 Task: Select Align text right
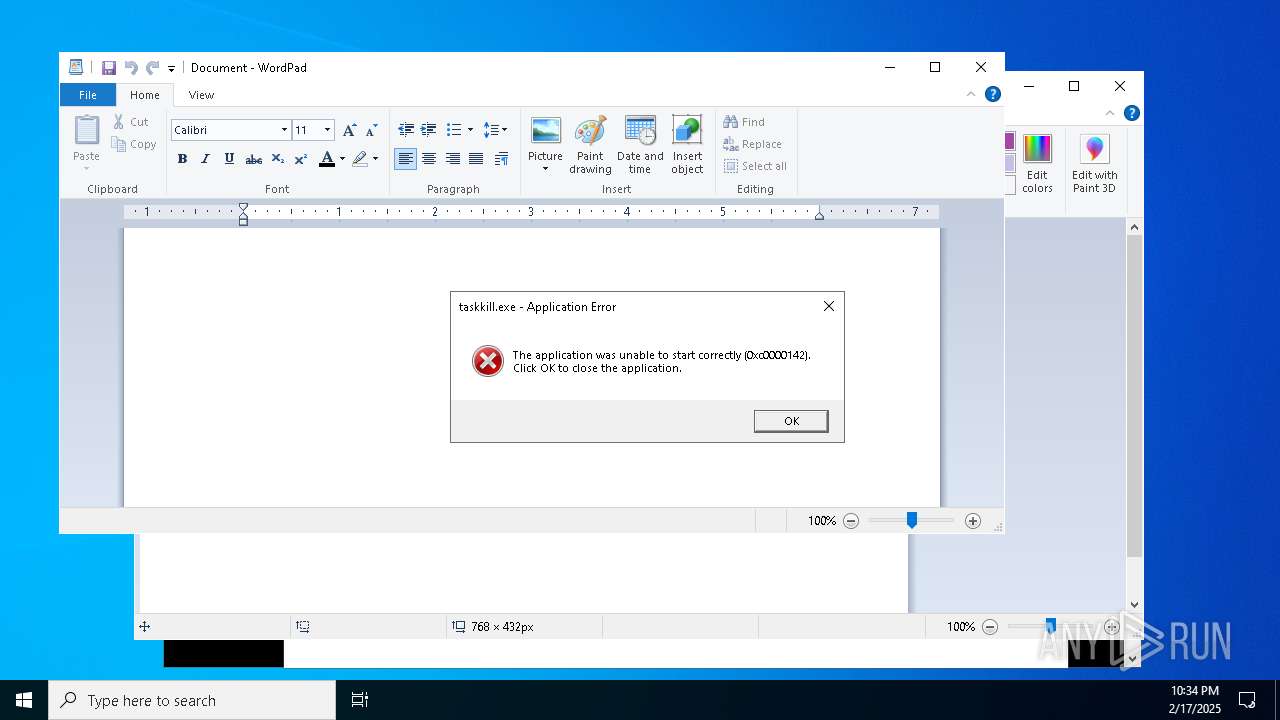pyautogui.click(x=453, y=159)
